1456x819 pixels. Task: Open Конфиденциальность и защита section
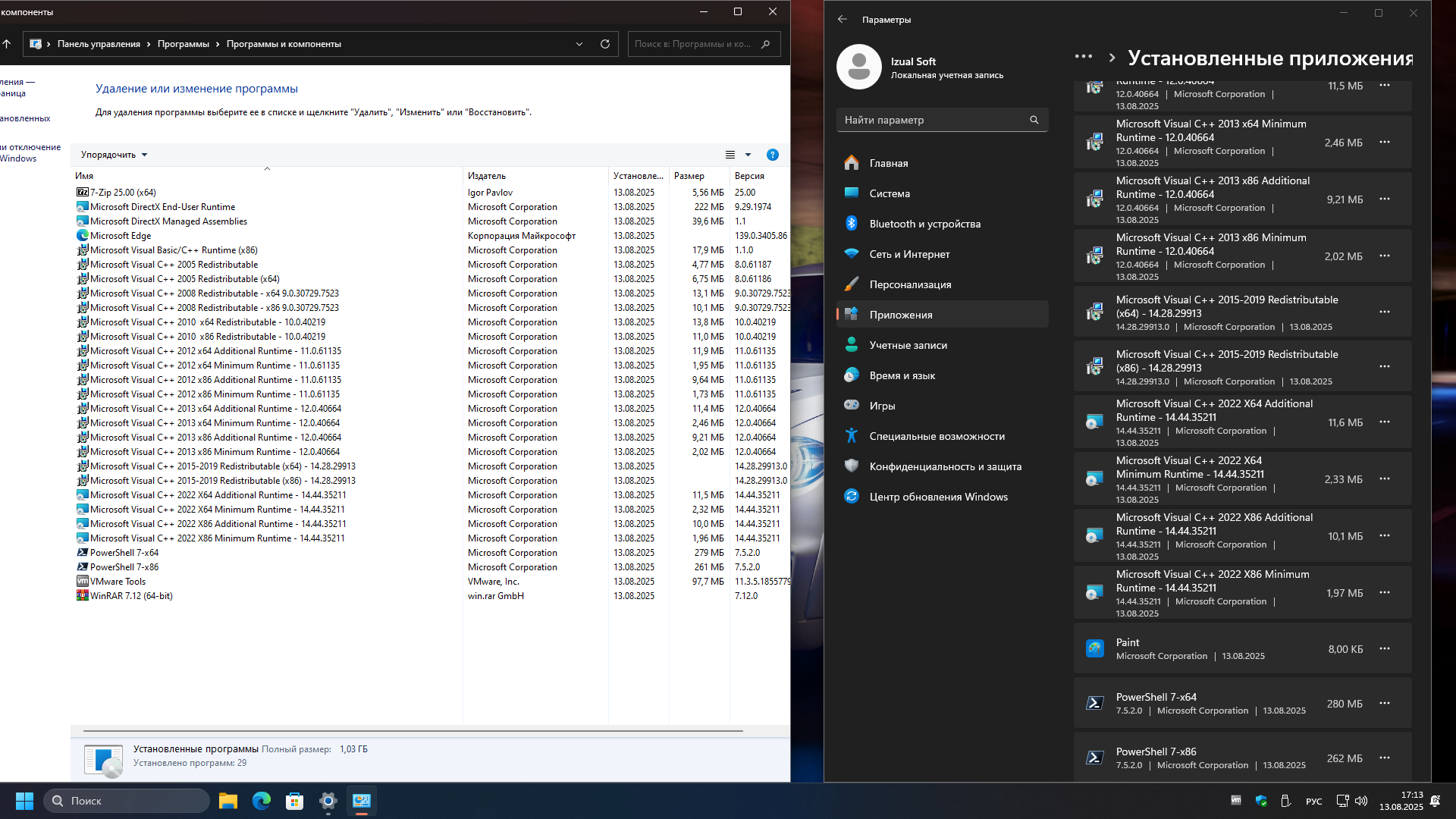tap(942, 466)
